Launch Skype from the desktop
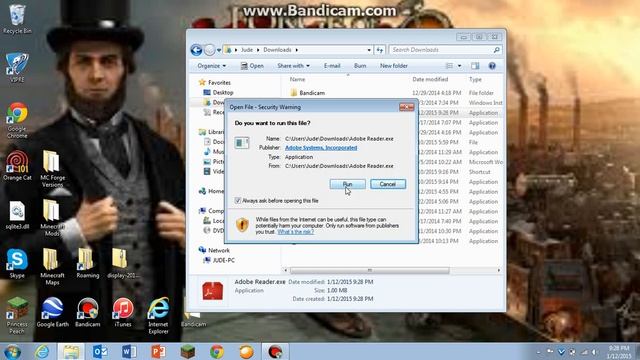The width and height of the screenshot is (640, 360). (17, 264)
